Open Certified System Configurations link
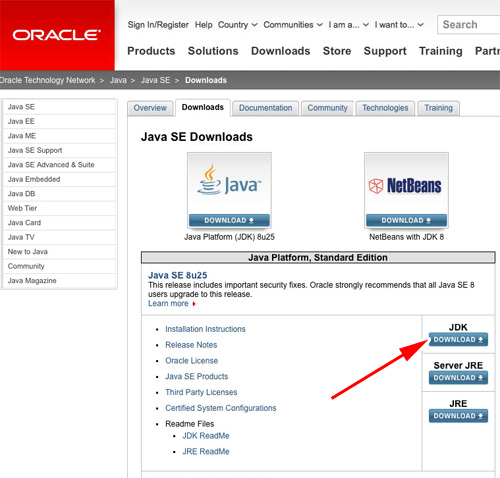 [x=221, y=408]
